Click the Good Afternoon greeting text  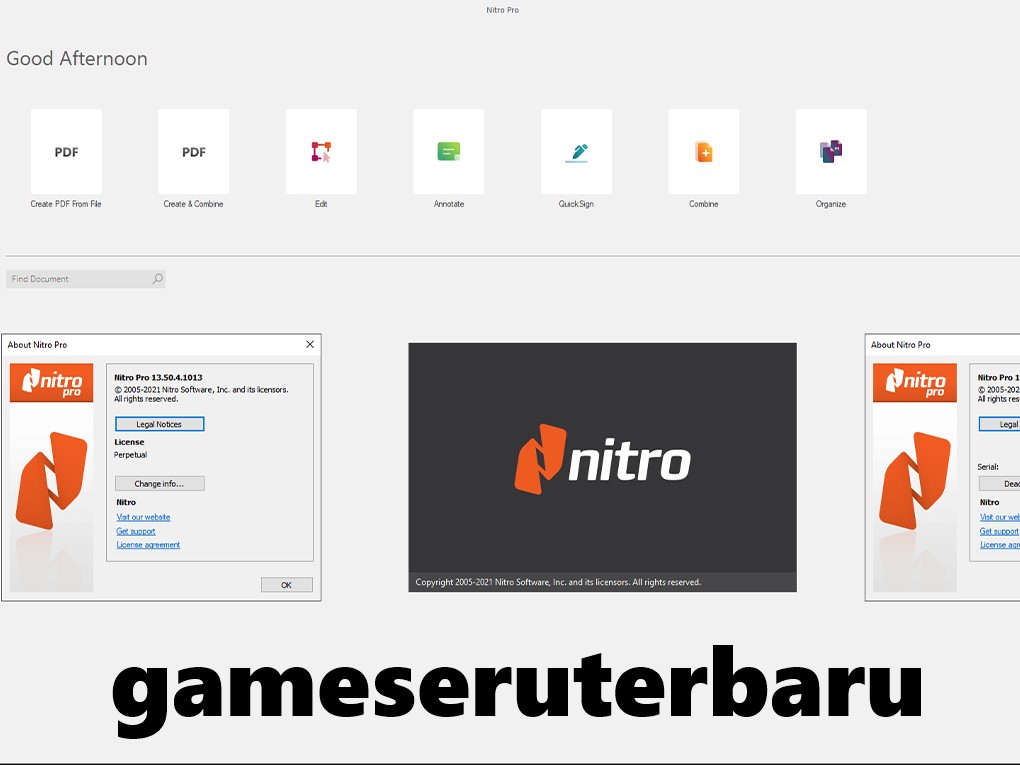click(x=77, y=59)
